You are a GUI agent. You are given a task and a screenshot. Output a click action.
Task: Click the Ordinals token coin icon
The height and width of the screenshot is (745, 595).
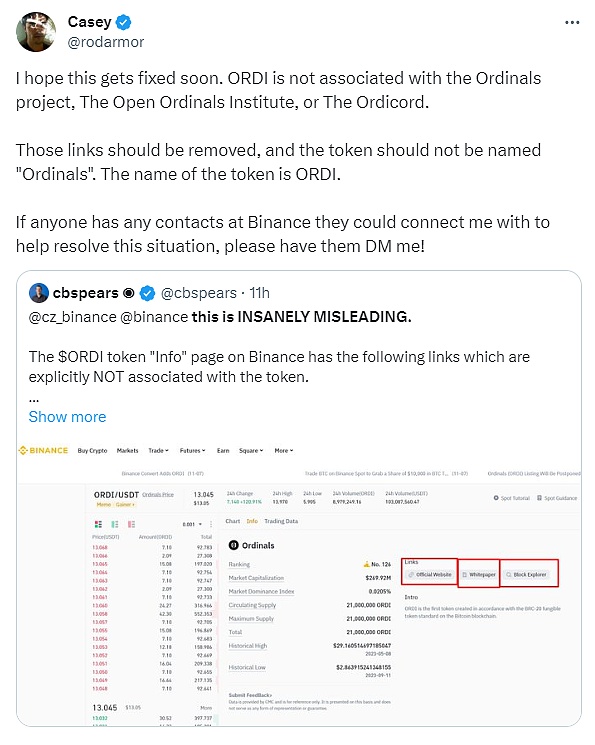pyautogui.click(x=233, y=545)
